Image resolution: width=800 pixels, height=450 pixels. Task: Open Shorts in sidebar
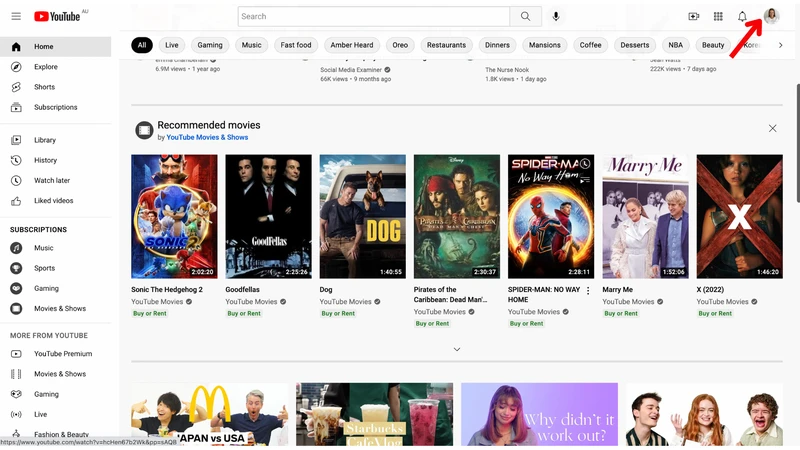[56, 87]
